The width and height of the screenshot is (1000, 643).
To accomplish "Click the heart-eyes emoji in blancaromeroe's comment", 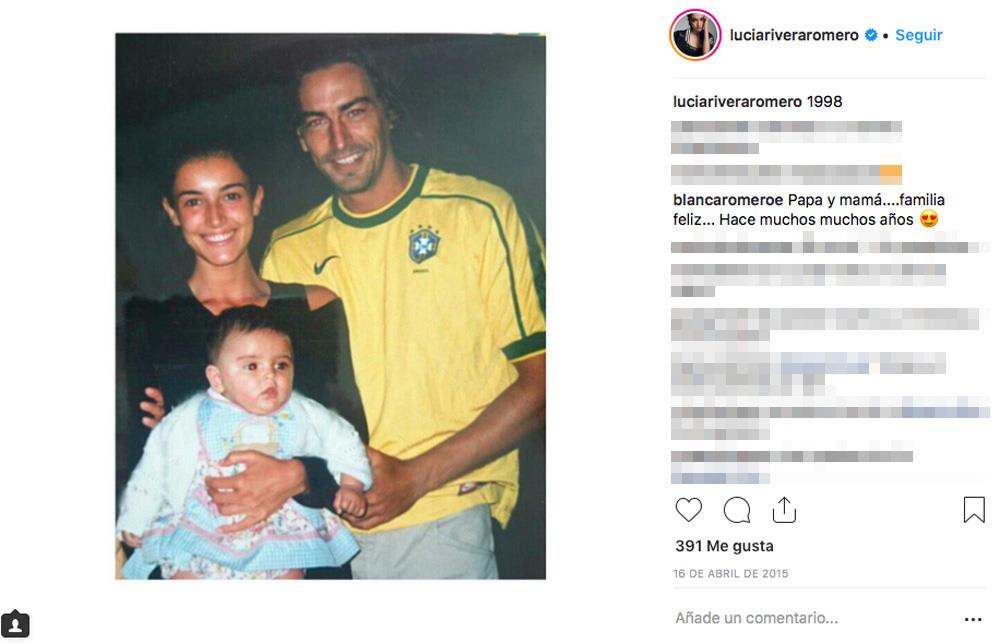I will 929,219.
